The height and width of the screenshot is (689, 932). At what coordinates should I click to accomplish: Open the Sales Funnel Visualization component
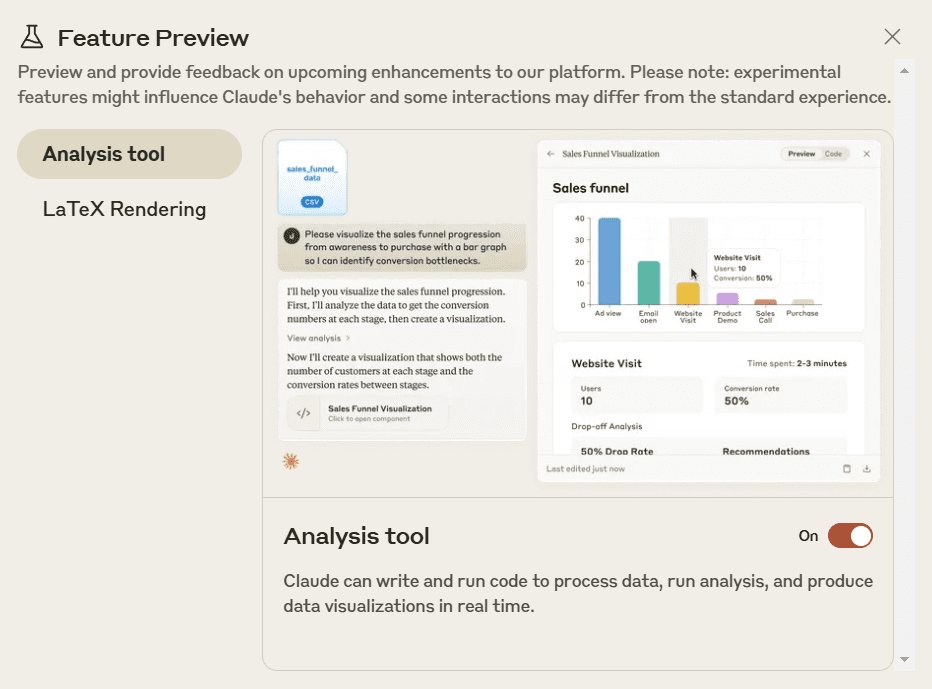[367, 413]
